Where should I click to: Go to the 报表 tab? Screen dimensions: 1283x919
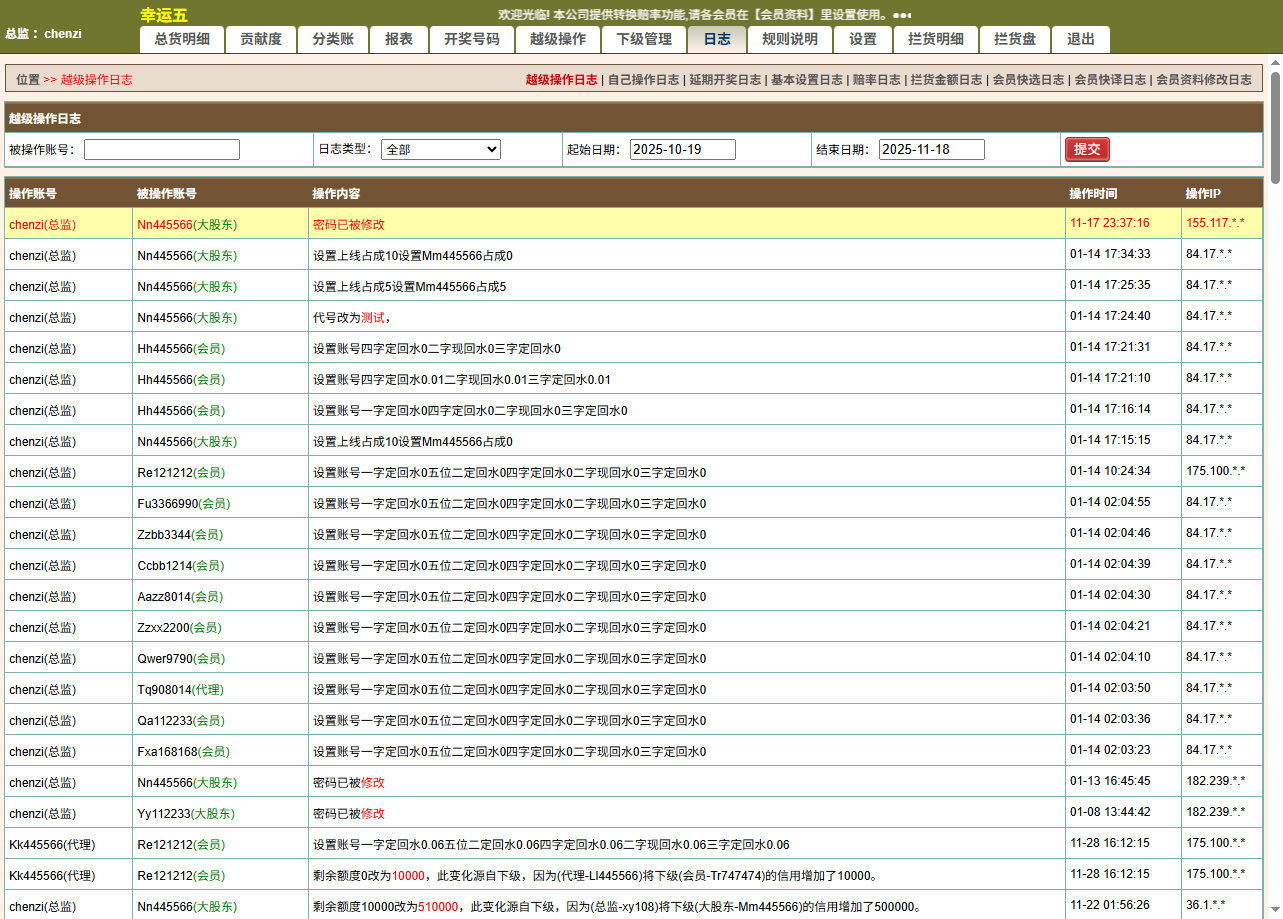coord(398,40)
